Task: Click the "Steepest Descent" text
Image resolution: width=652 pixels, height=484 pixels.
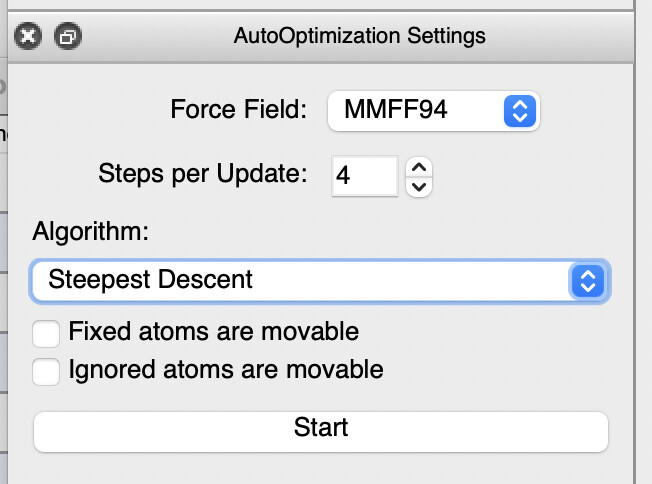Action: click(150, 280)
